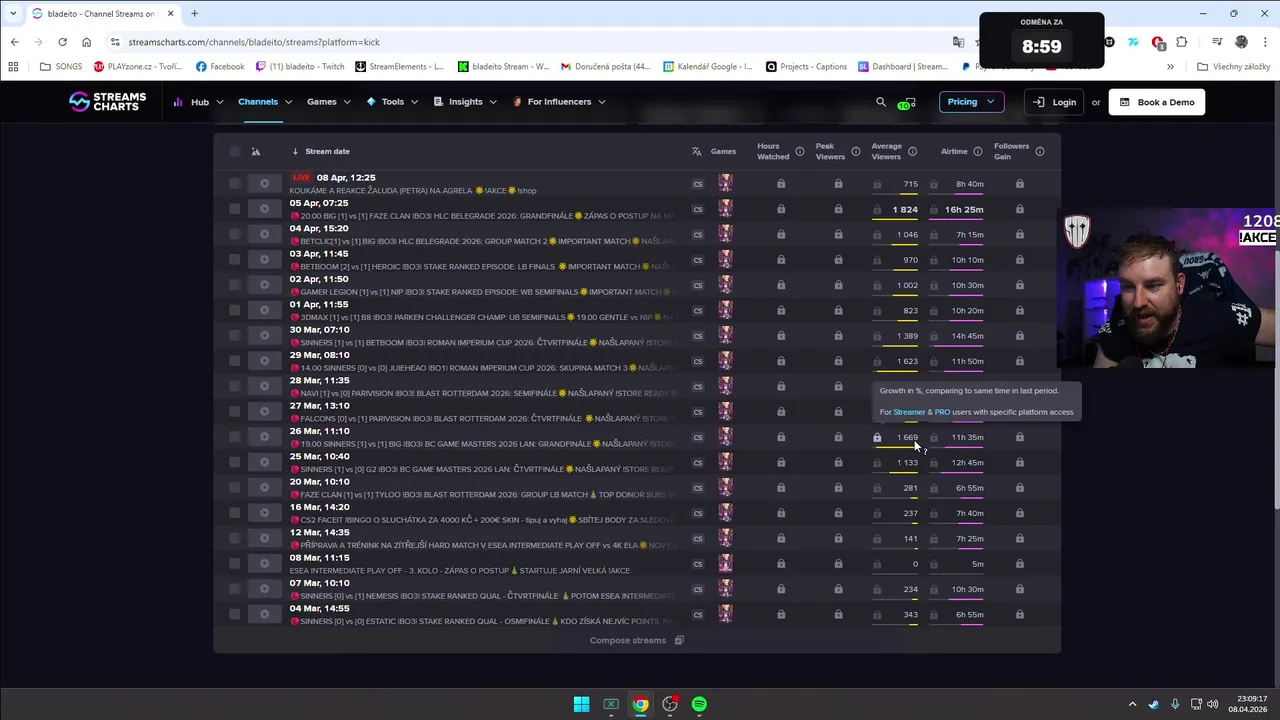Click Peak Viewers lock on the 01 Apr row
Screen dimensions: 1280x720
(x=838, y=311)
